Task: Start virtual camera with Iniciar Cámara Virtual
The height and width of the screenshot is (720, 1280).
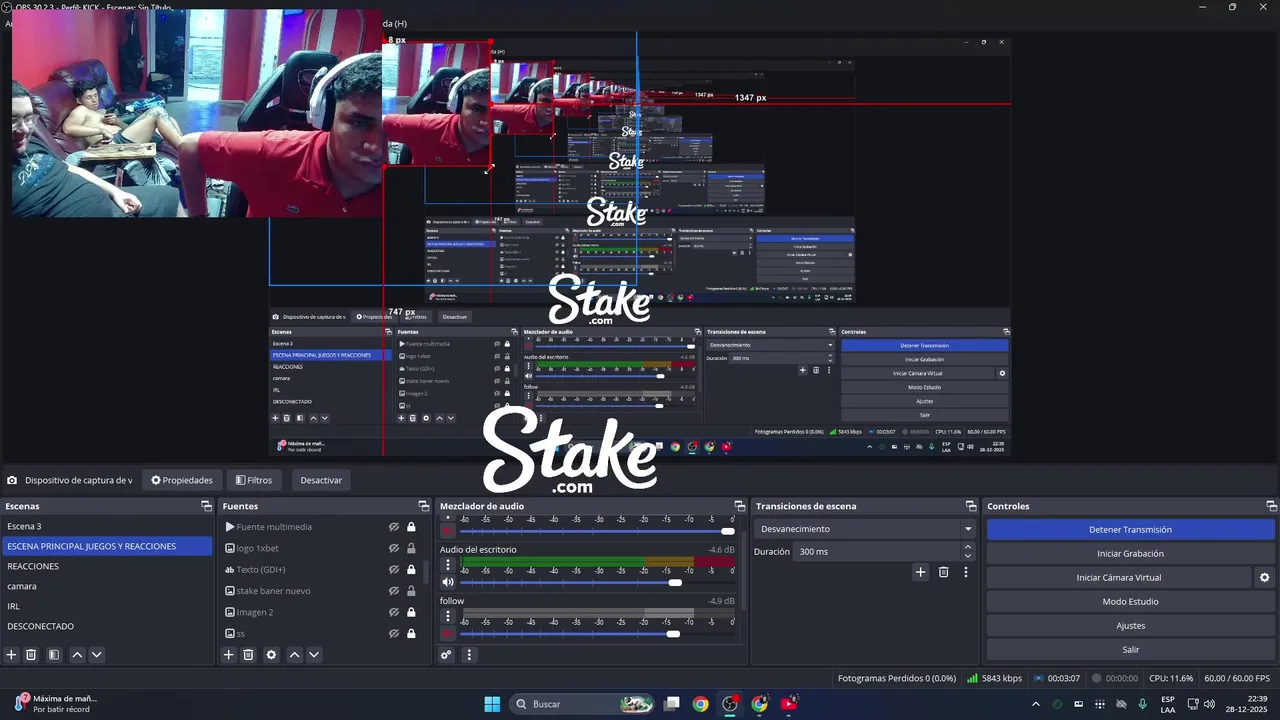Action: 1118,577
